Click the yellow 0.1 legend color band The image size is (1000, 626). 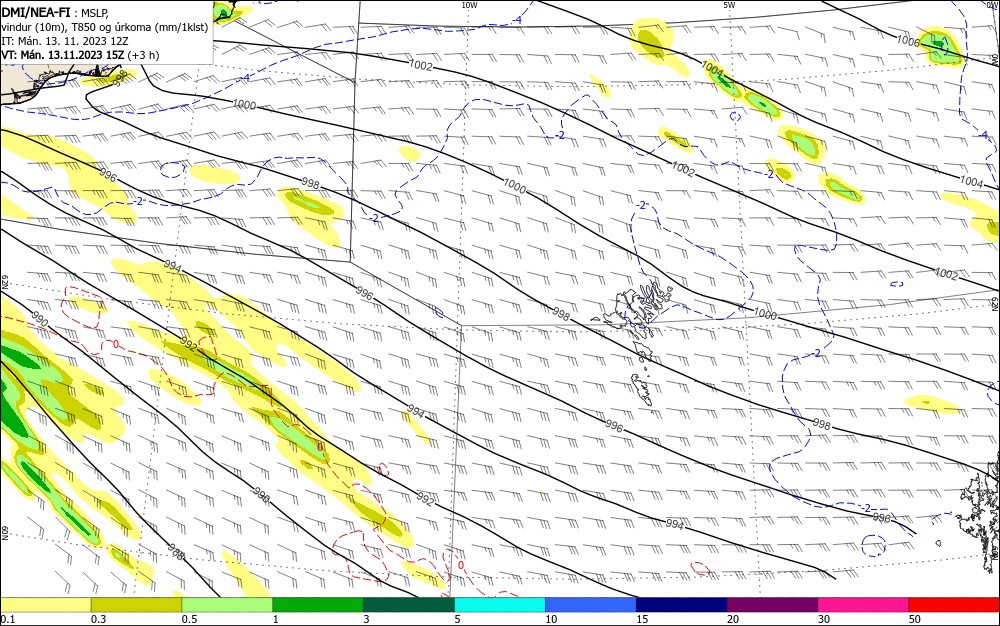click(45, 605)
